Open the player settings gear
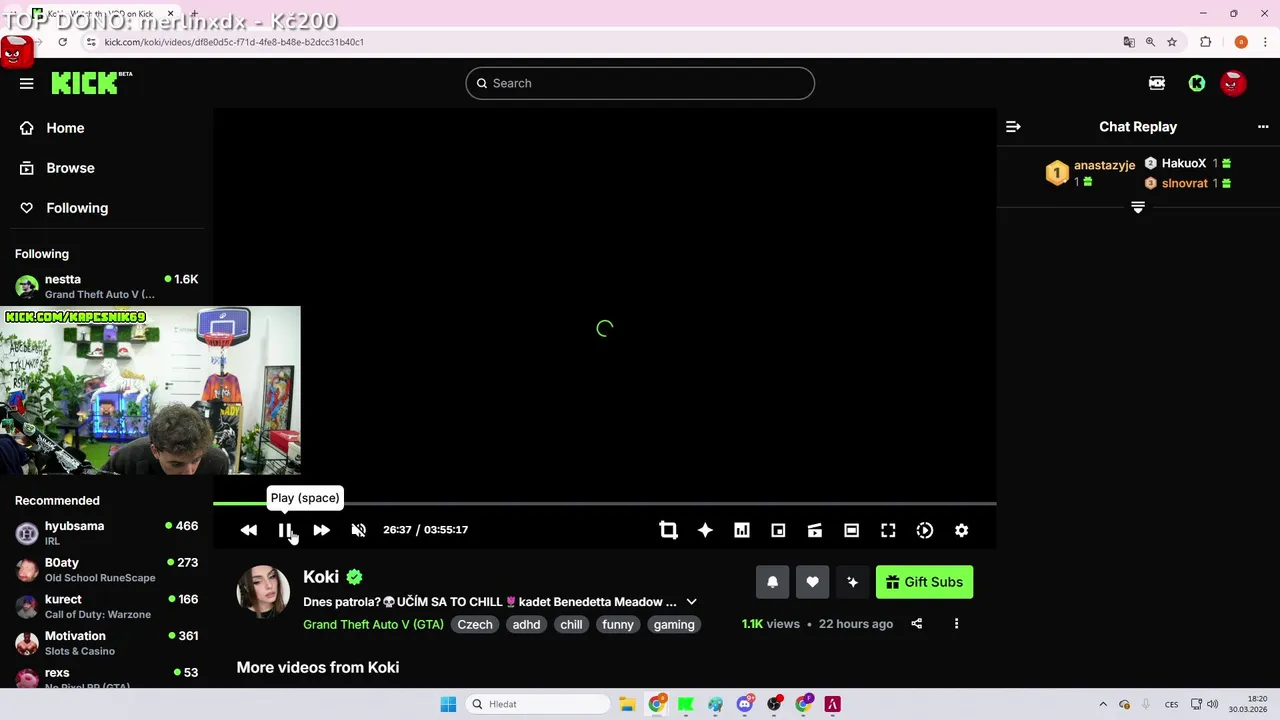Viewport: 1280px width, 720px height. pyautogui.click(x=961, y=530)
